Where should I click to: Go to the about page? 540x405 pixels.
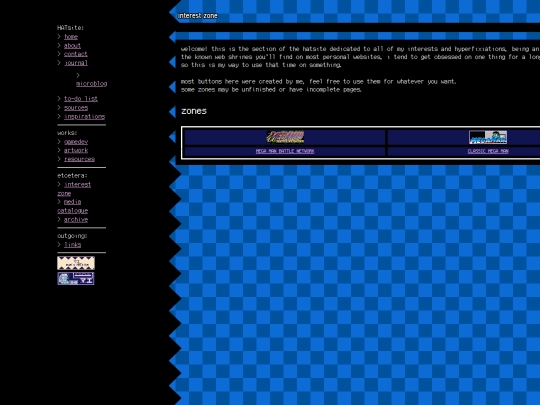pos(72,45)
